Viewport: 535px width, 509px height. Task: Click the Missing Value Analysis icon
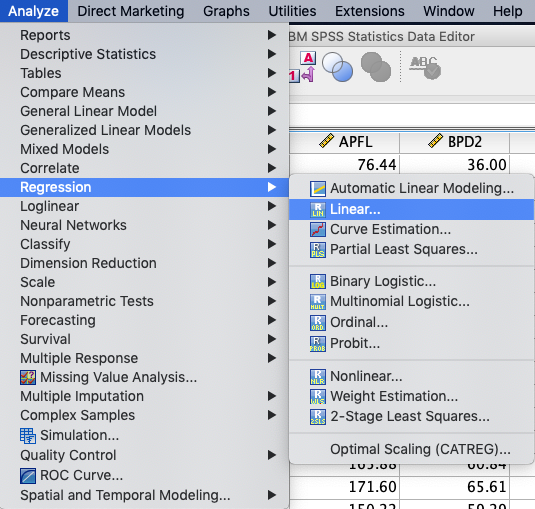tap(28, 378)
